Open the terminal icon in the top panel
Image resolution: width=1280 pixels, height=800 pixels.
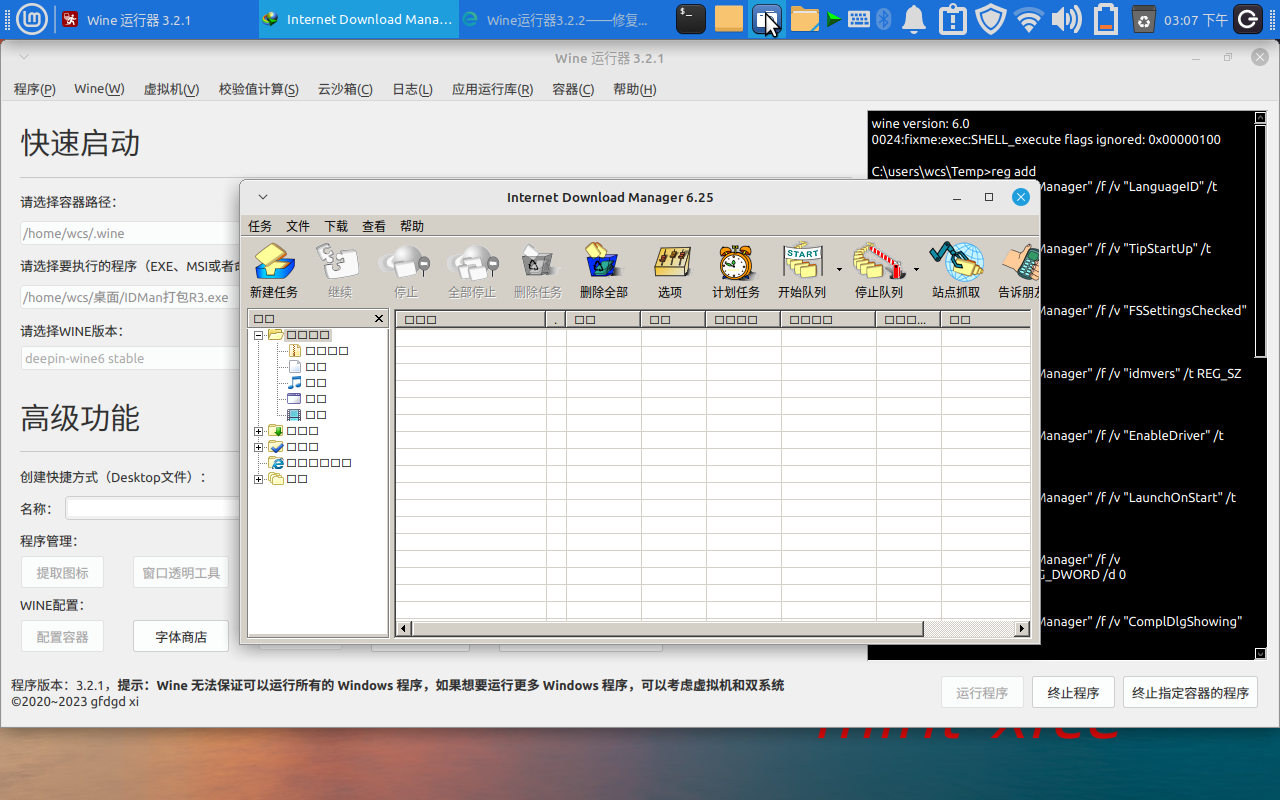click(x=691, y=19)
